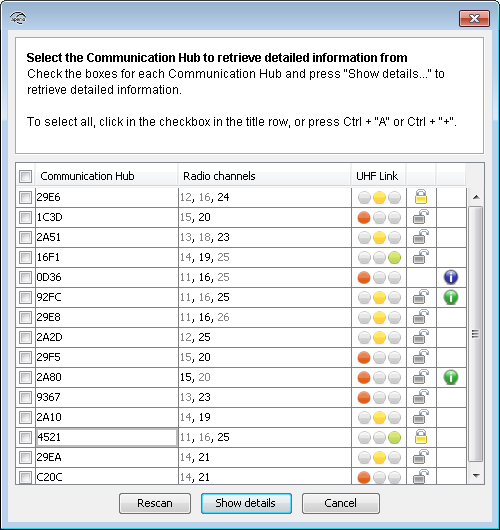
Task: Click the unlocked padlock icon for 29EA
Action: click(421, 456)
